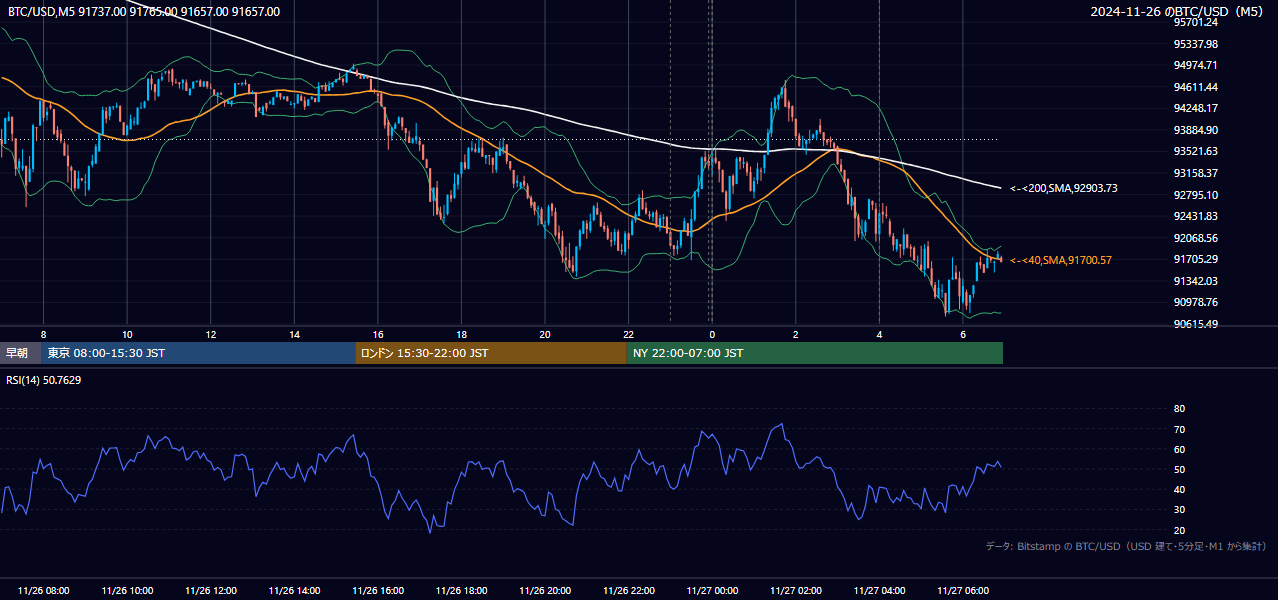This screenshot has height=600, width=1278.
Task: Click the bottom time label 11/26 12:00
Action: click(x=211, y=590)
